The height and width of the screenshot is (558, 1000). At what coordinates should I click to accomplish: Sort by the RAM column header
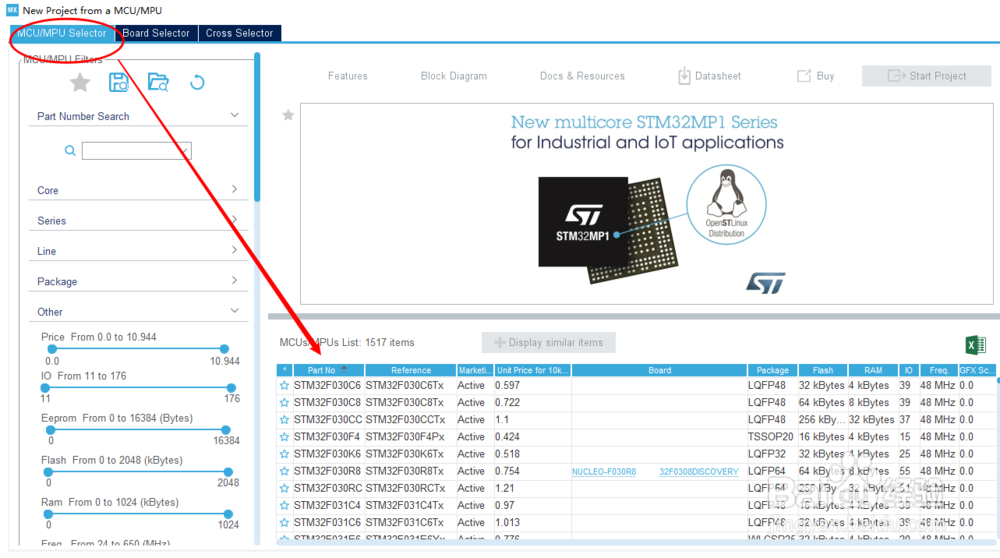[873, 370]
